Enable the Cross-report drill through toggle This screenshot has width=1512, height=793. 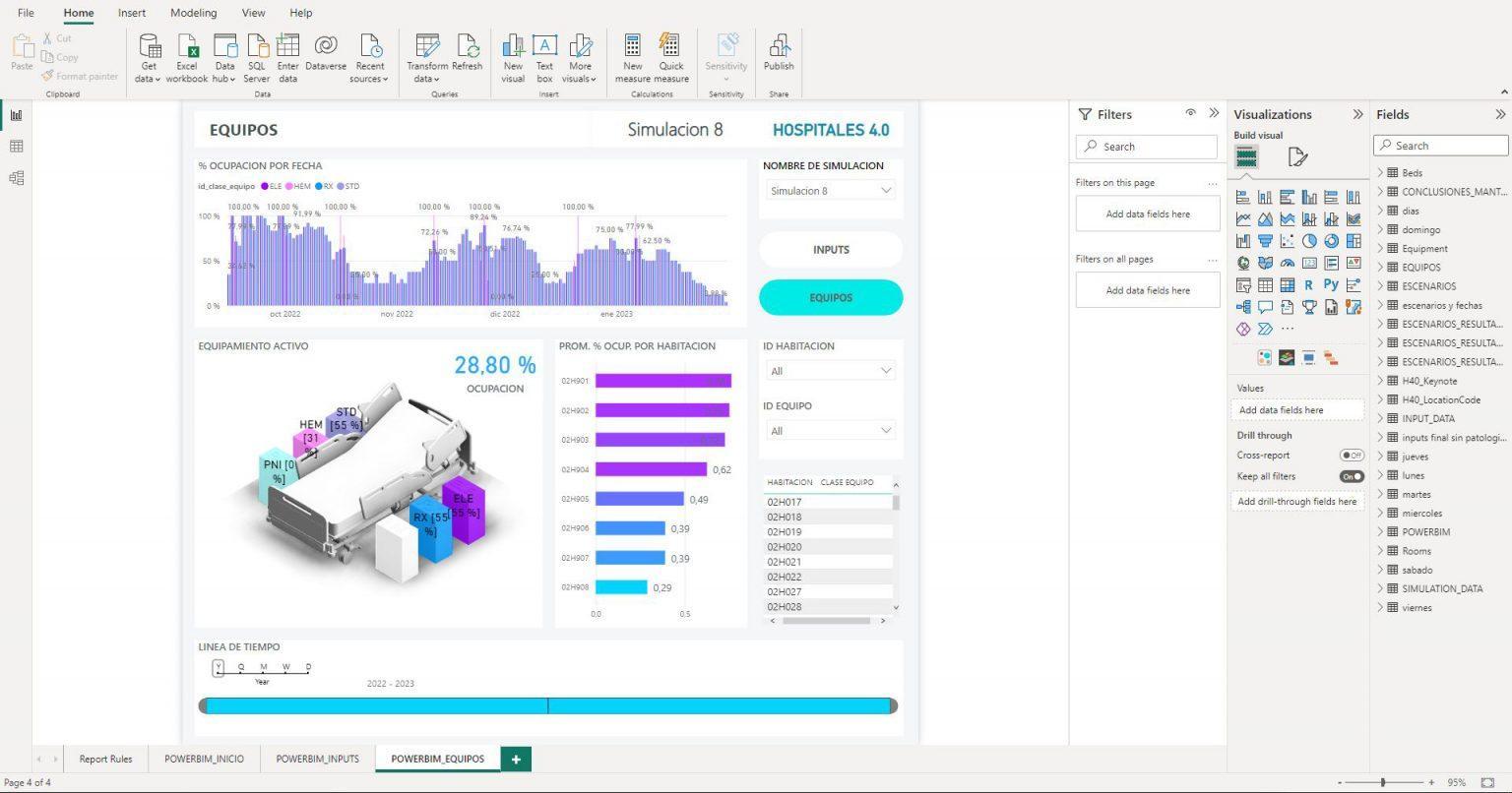[x=1351, y=456]
